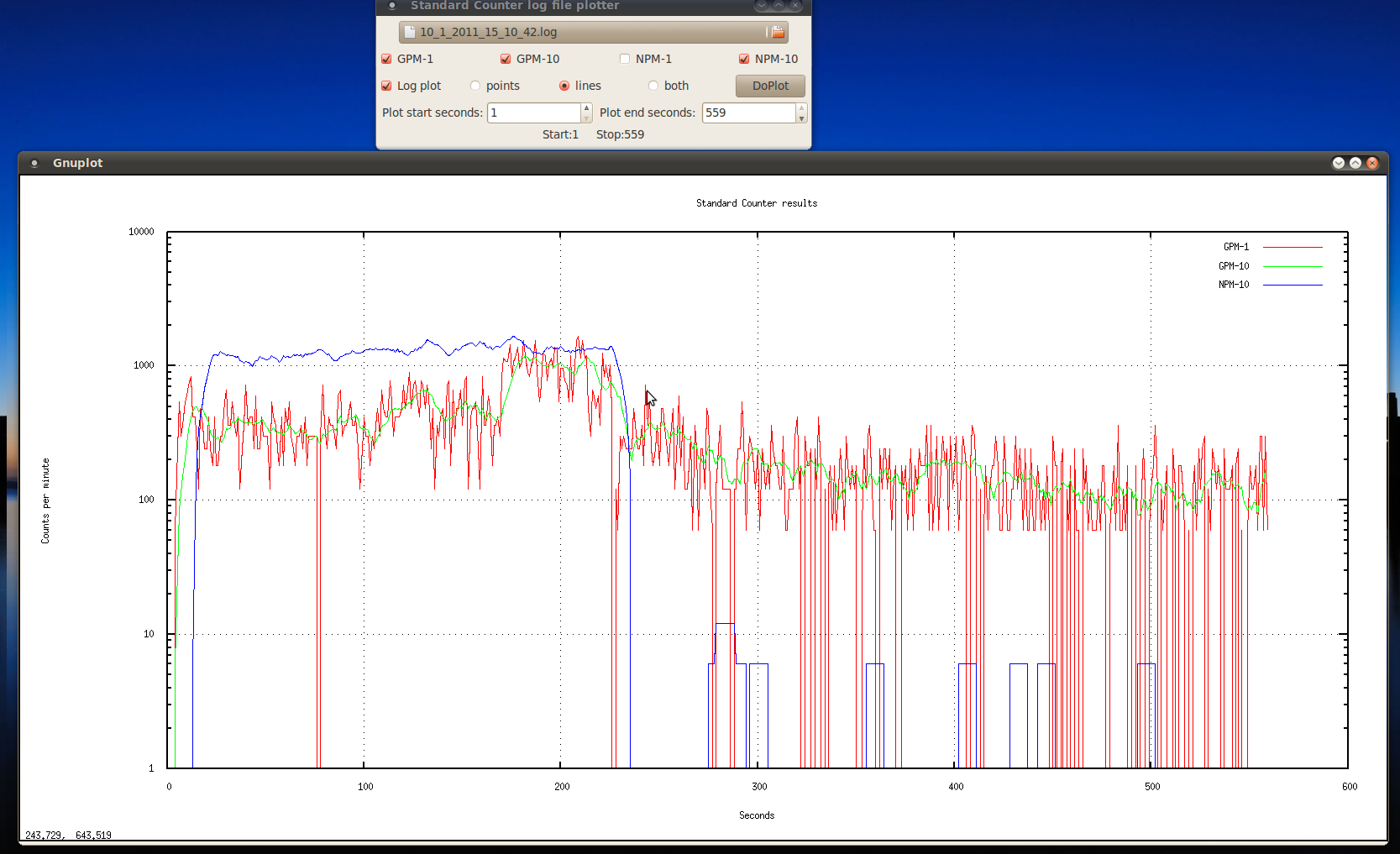Focus the Plot start seconds field
The width and height of the screenshot is (1400, 854).
click(x=534, y=113)
